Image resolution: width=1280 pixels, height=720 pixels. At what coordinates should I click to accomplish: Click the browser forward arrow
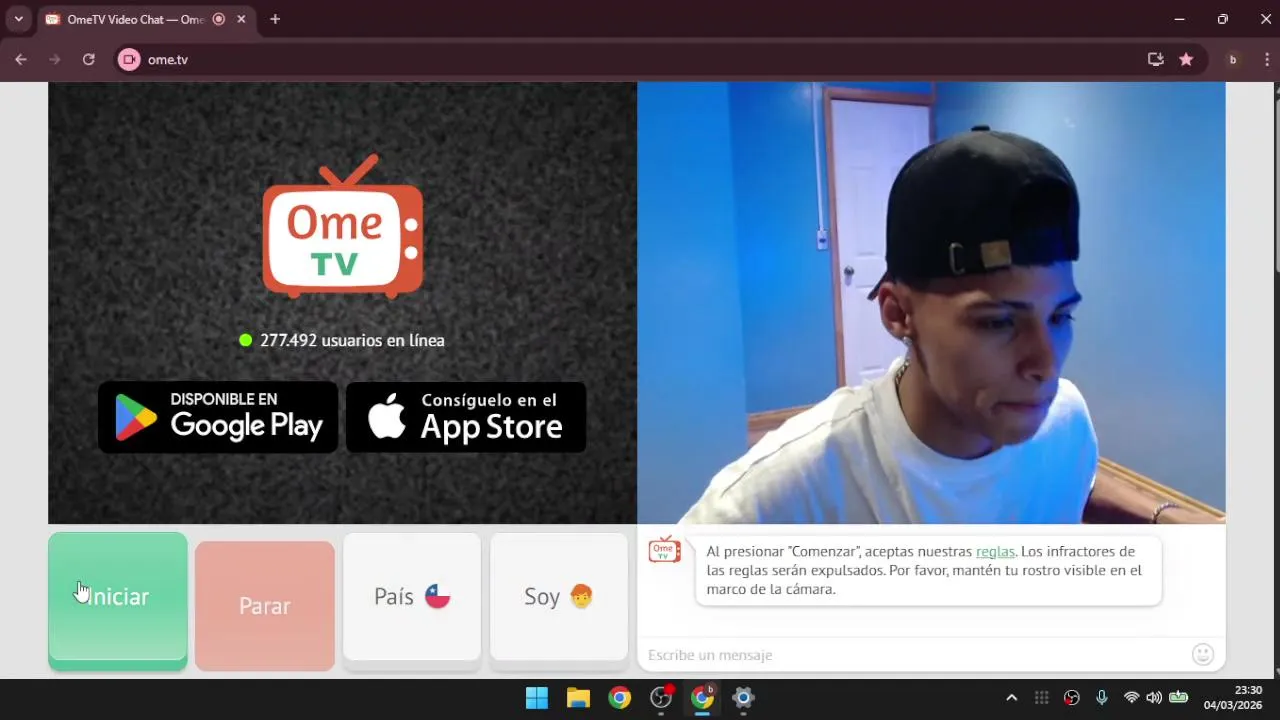(x=55, y=60)
